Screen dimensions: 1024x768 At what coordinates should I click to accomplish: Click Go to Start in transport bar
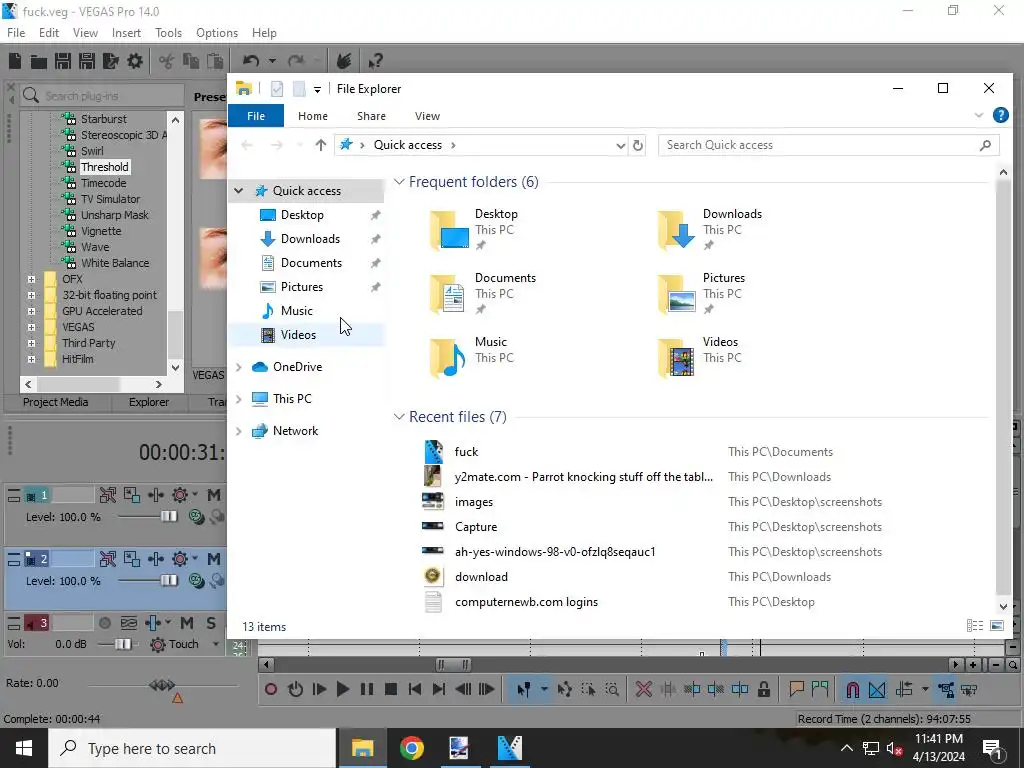point(415,689)
